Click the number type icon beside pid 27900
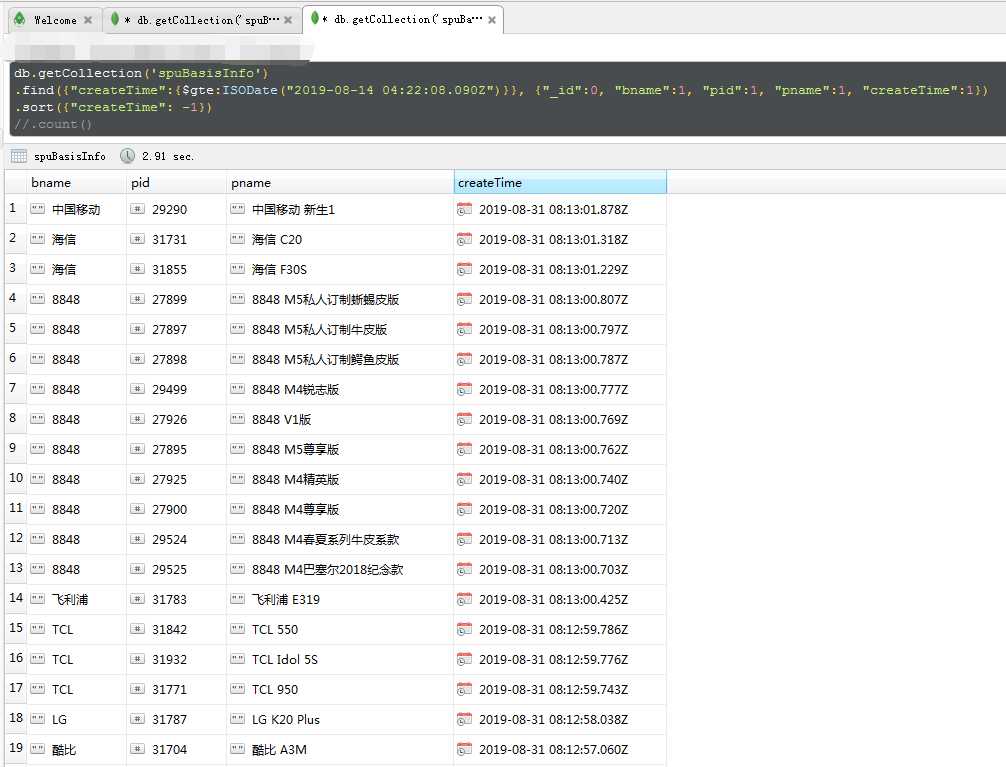Image resolution: width=1006 pixels, height=767 pixels. tap(137, 509)
